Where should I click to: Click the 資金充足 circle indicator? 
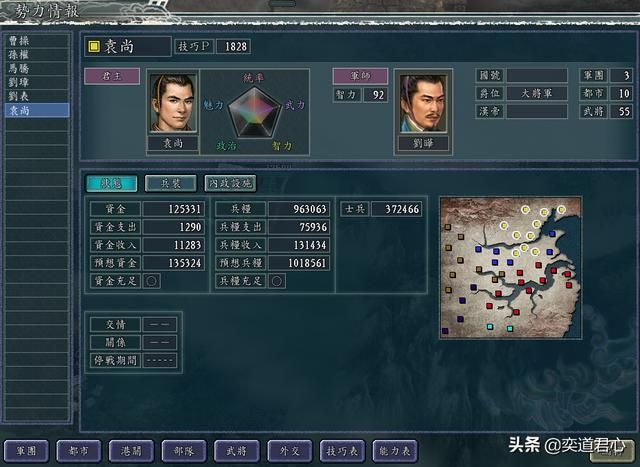pyautogui.click(x=151, y=281)
